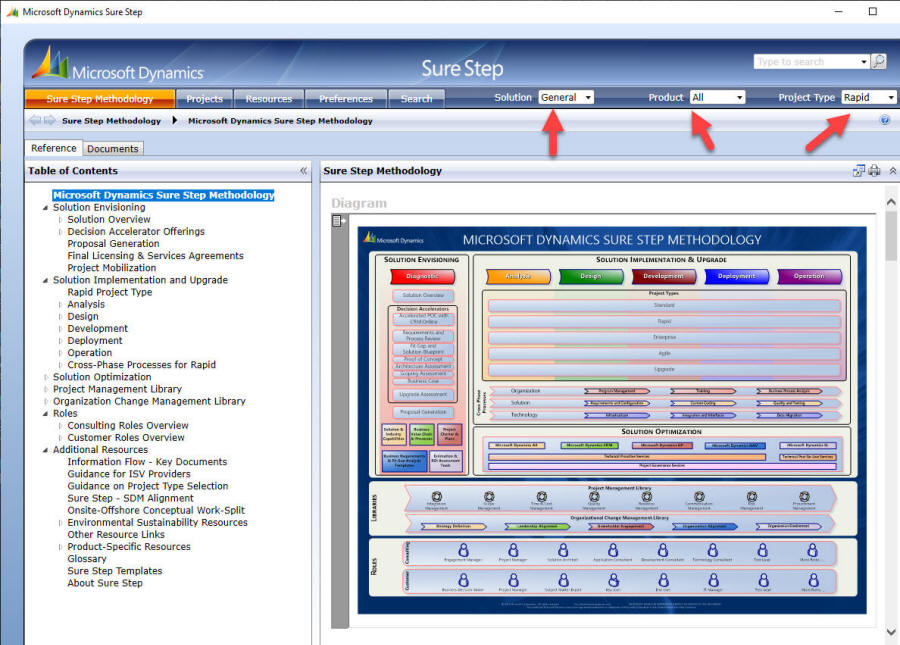Switch to the Projects tab
The height and width of the screenshot is (645, 900).
point(204,99)
